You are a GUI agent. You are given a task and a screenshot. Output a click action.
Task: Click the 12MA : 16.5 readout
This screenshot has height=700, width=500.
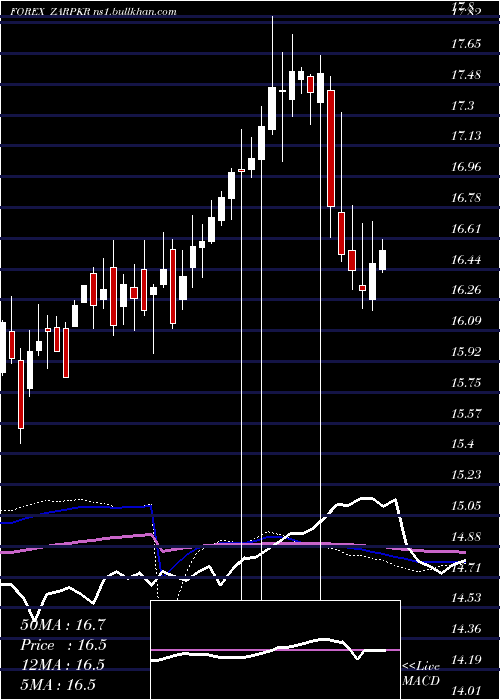point(63,665)
